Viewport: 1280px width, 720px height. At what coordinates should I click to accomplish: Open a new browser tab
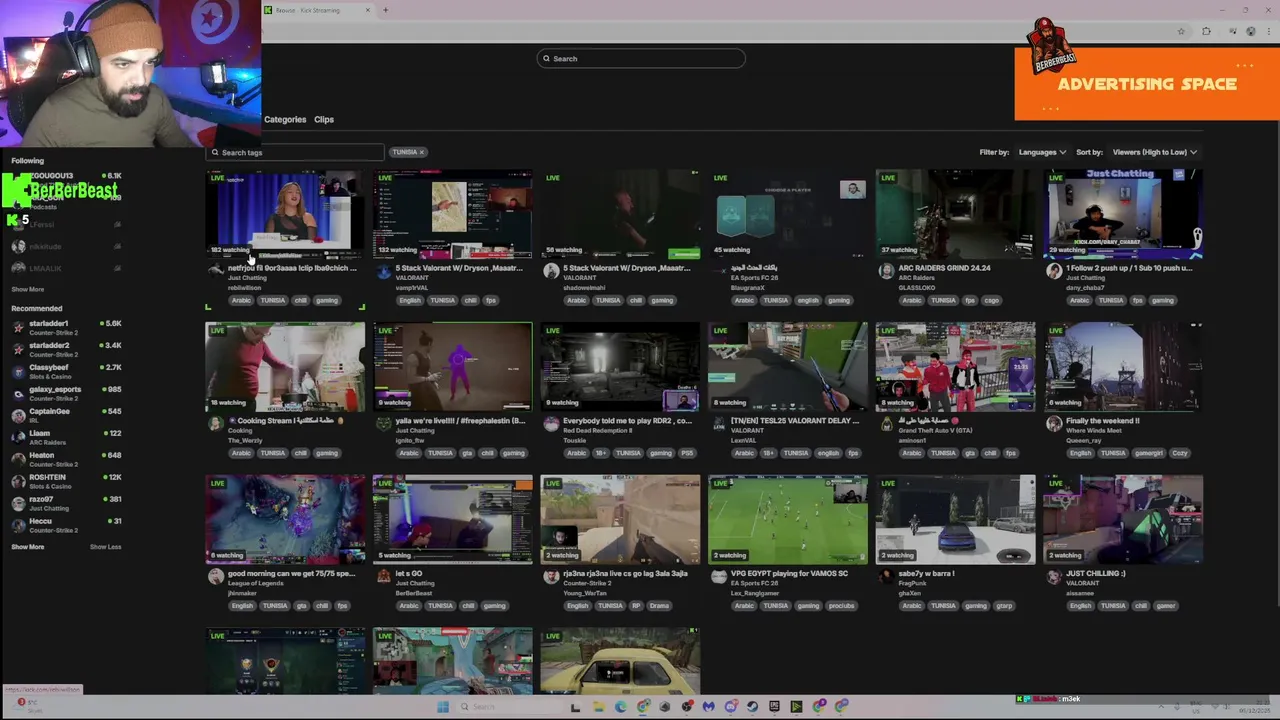coord(385,10)
